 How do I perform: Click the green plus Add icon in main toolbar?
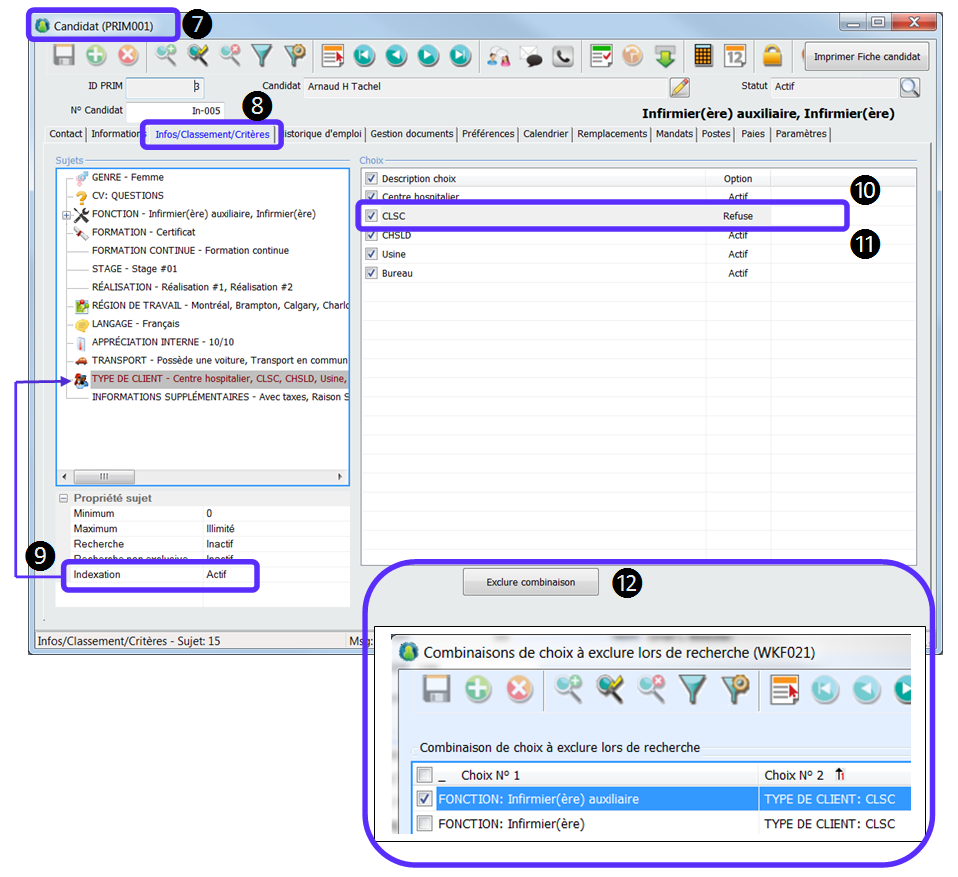[x=96, y=56]
